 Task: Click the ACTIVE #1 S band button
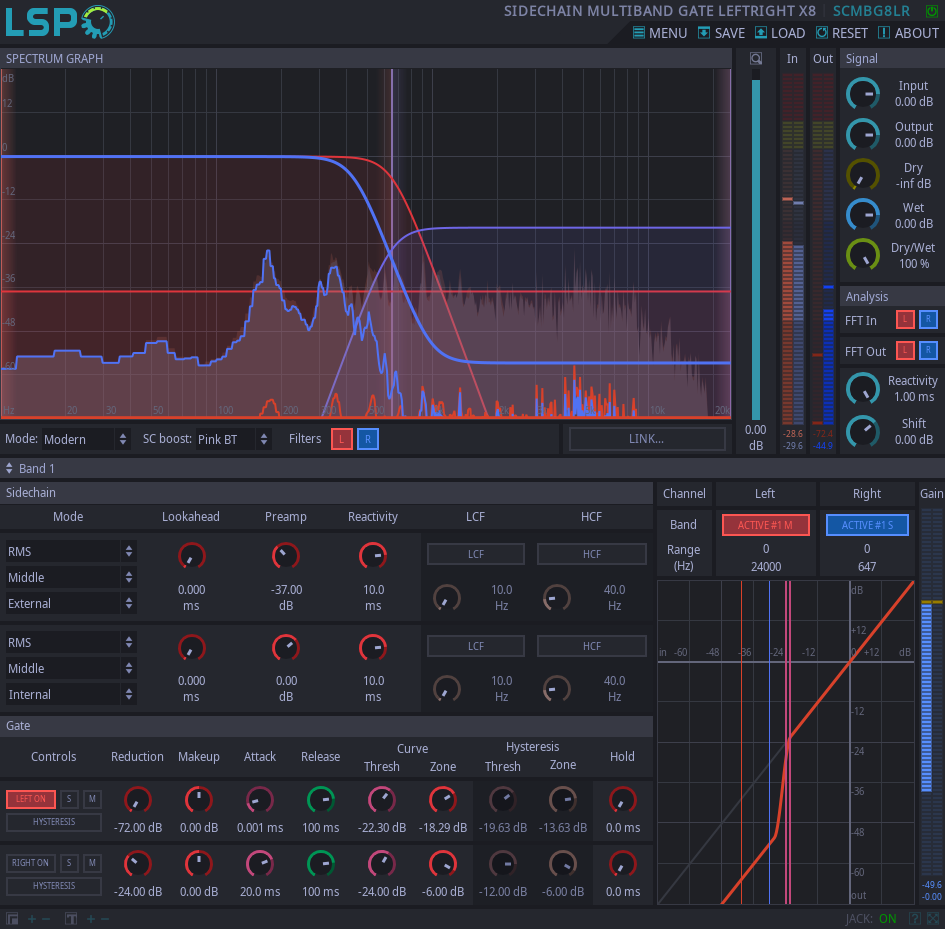(867, 525)
